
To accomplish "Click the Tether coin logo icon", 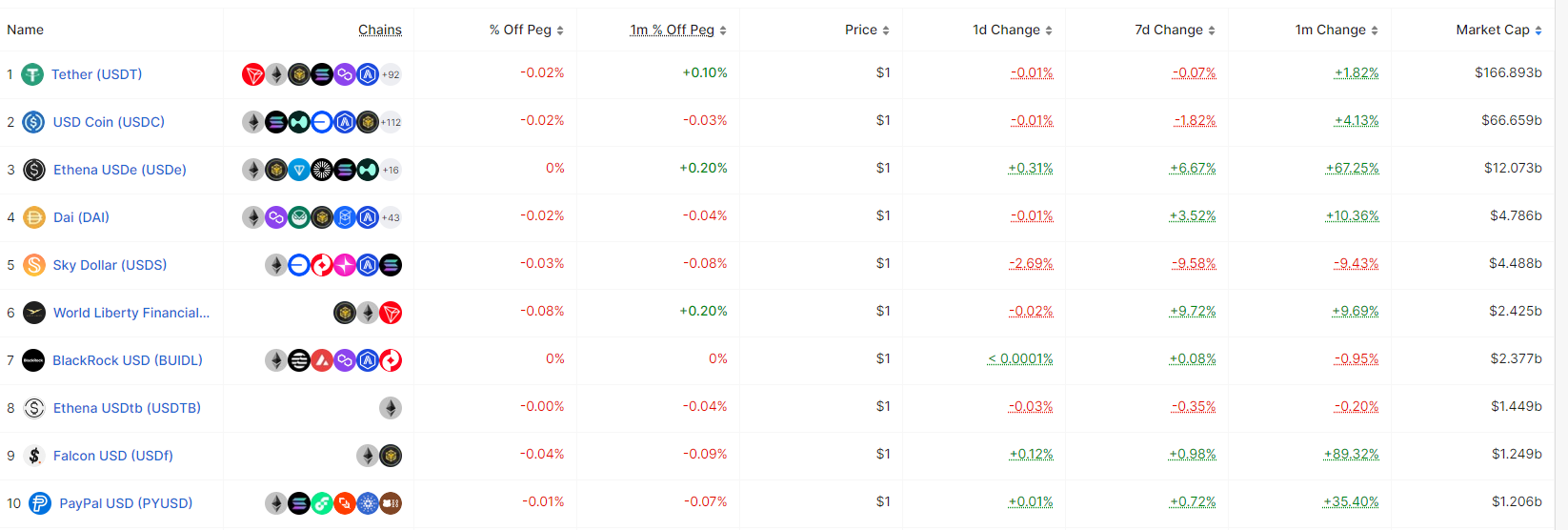I will pos(32,74).
